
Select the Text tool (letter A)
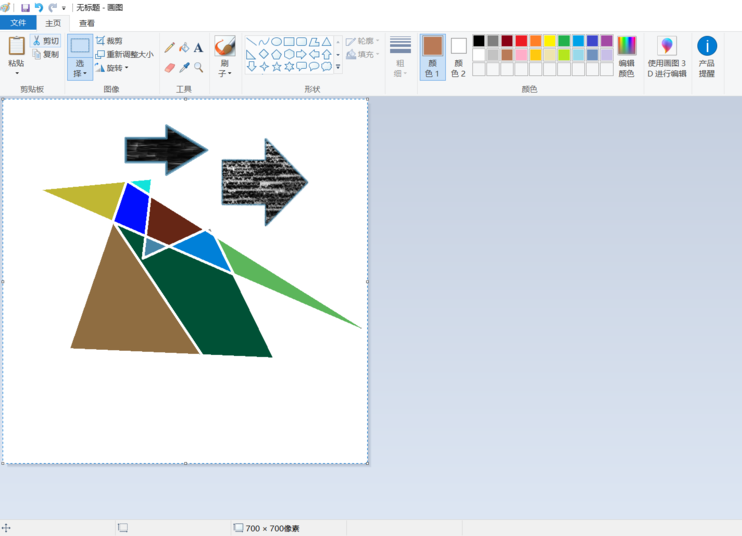pos(198,47)
